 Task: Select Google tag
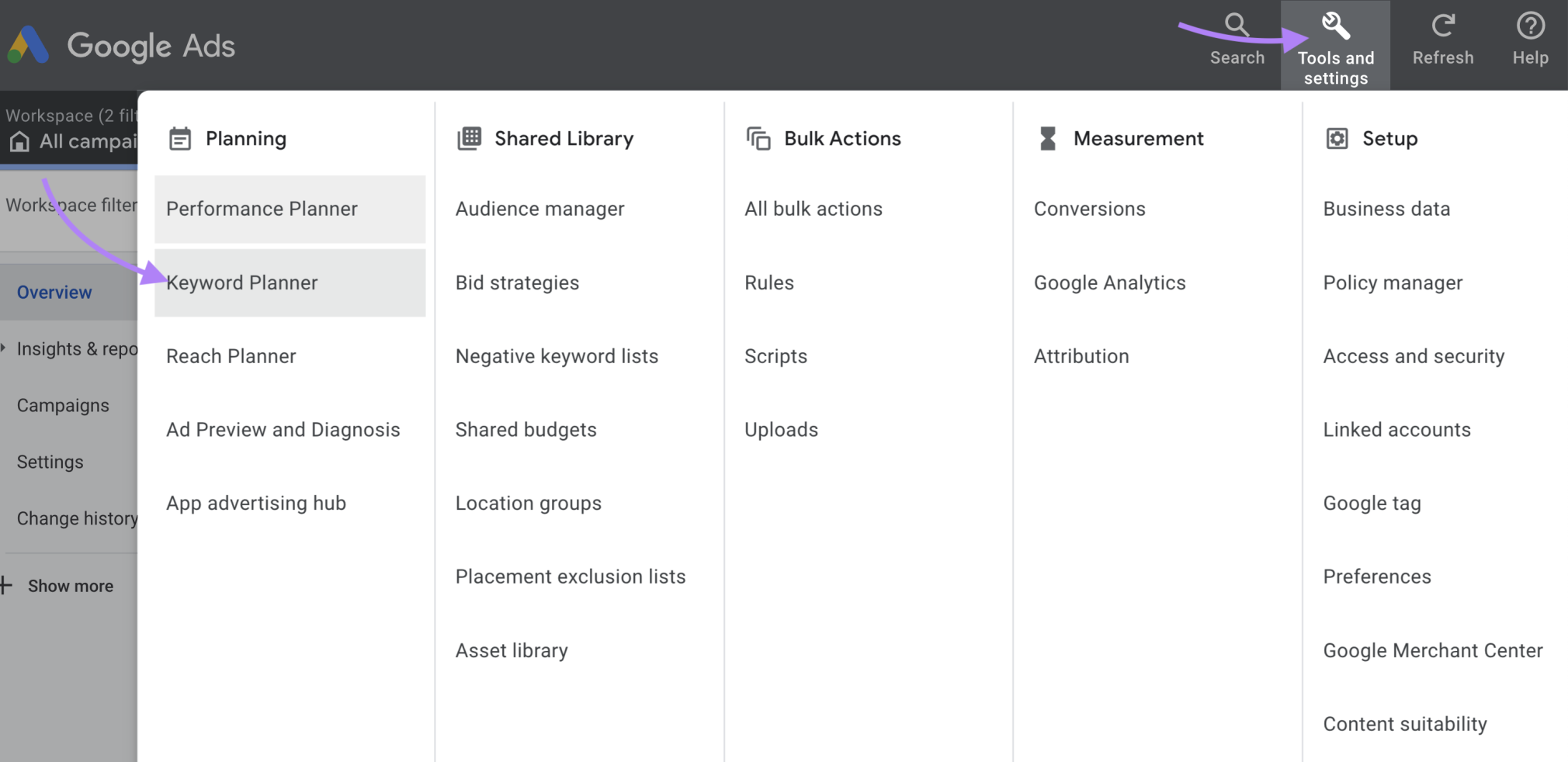point(1372,503)
